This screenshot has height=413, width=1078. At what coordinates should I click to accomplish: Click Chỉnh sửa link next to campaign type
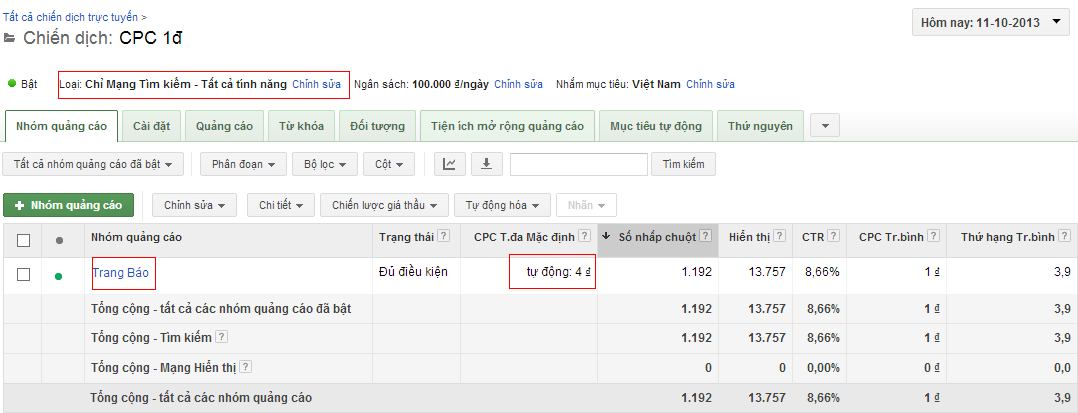click(316, 85)
